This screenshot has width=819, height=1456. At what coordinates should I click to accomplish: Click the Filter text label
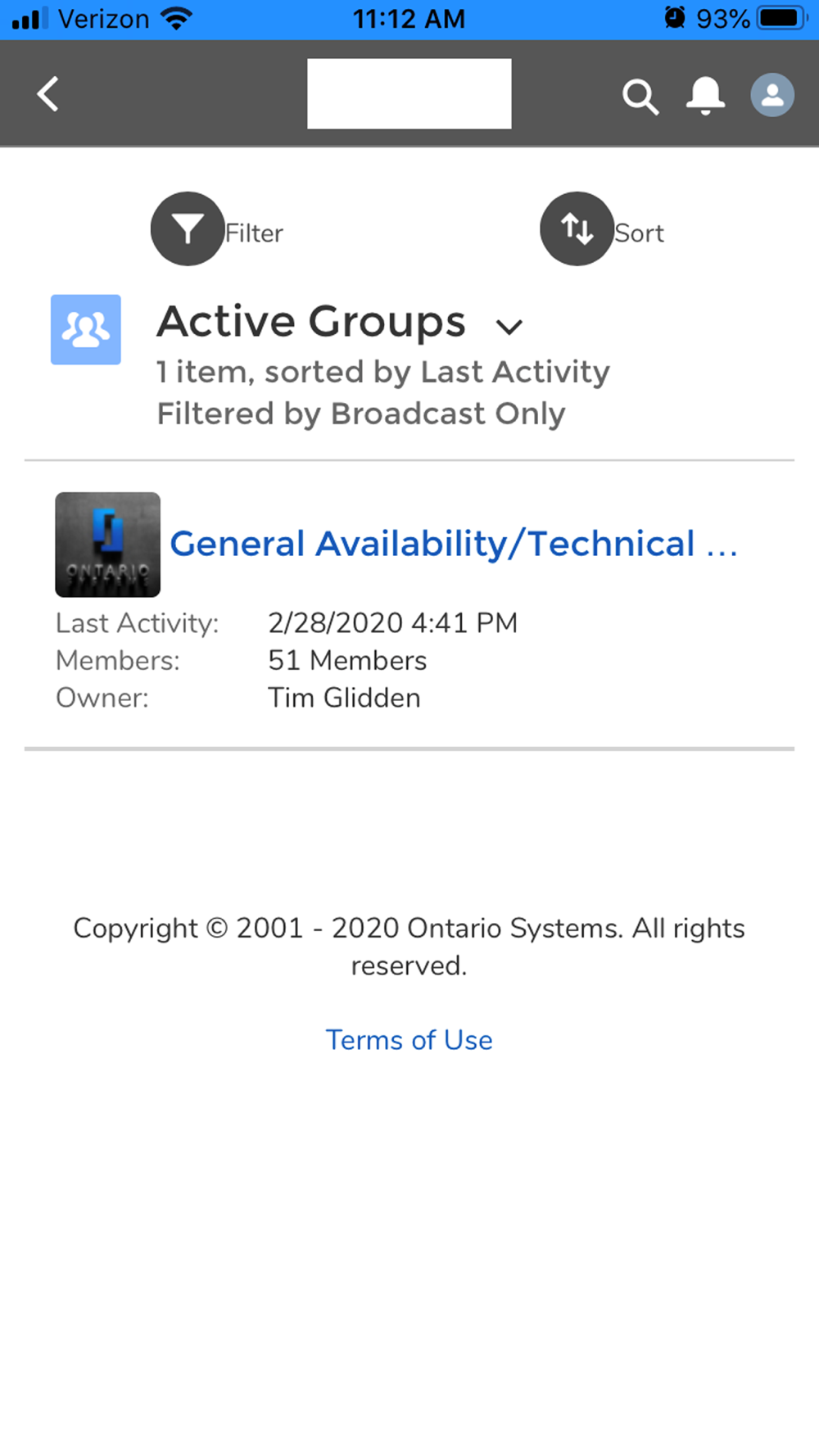coord(254,233)
